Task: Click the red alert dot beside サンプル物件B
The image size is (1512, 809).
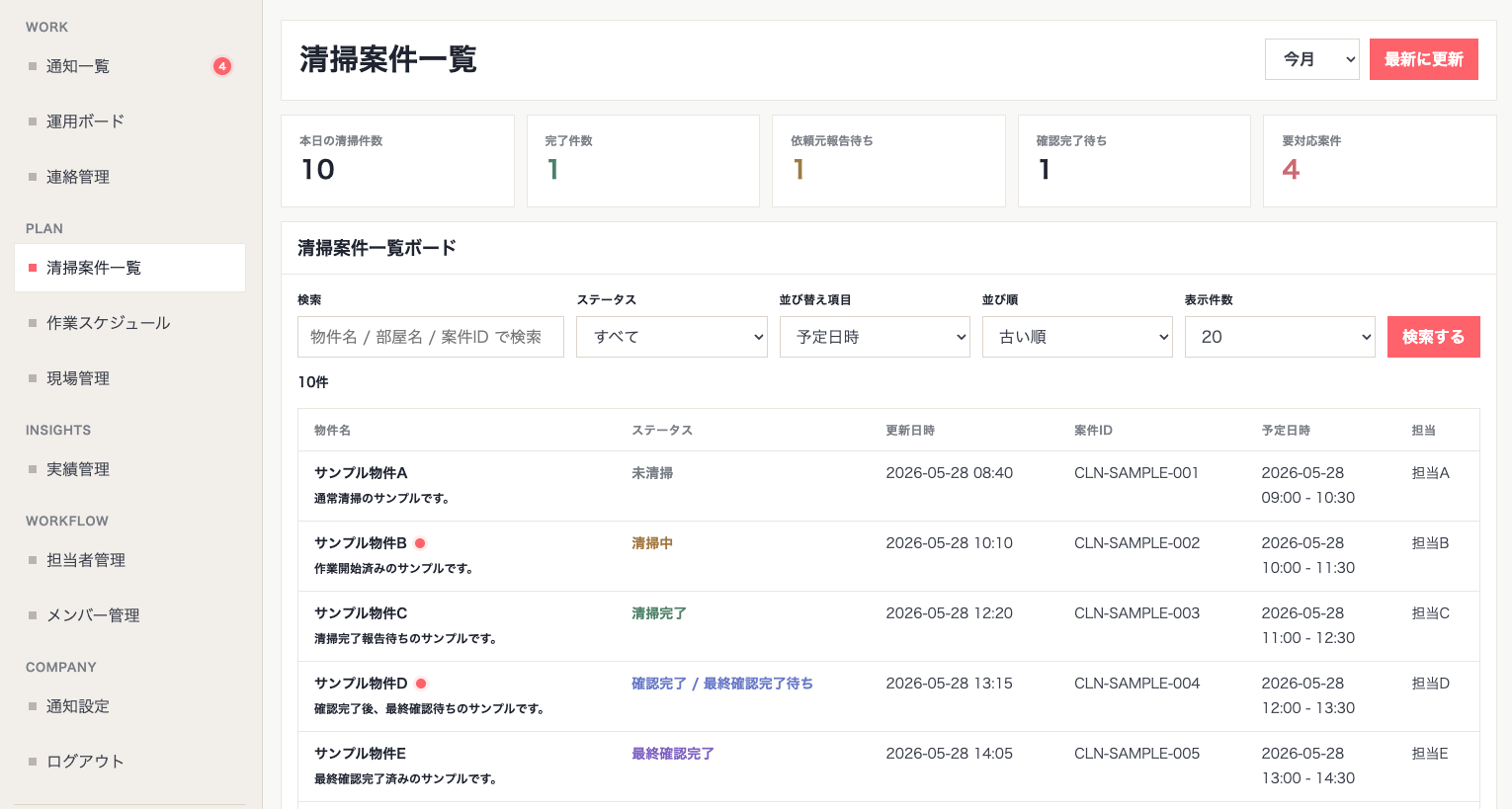Action: coord(420,543)
